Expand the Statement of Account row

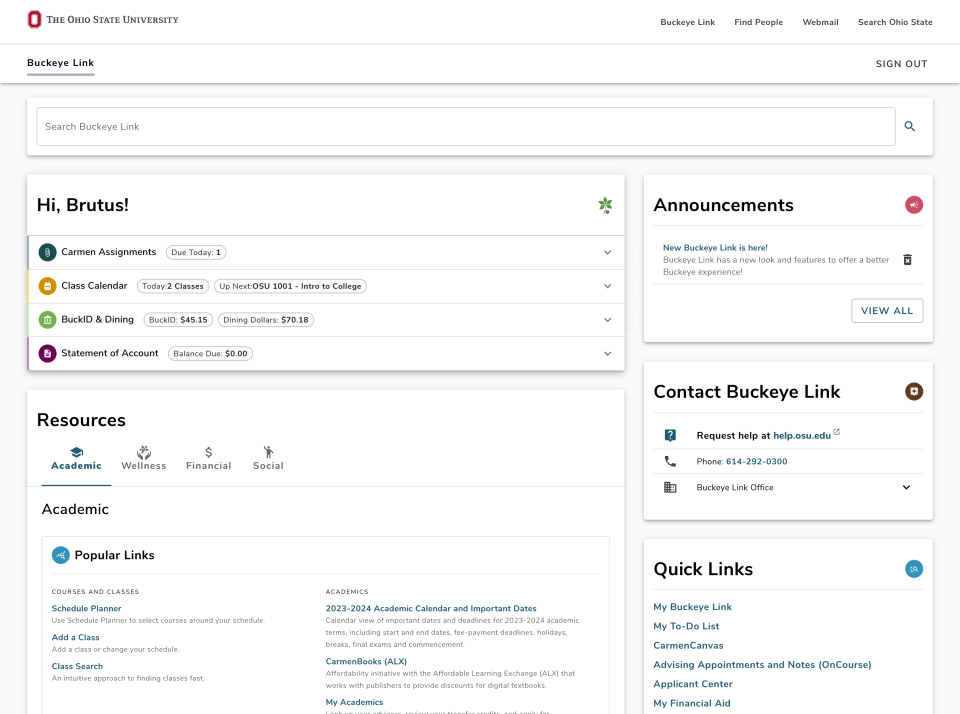click(607, 353)
